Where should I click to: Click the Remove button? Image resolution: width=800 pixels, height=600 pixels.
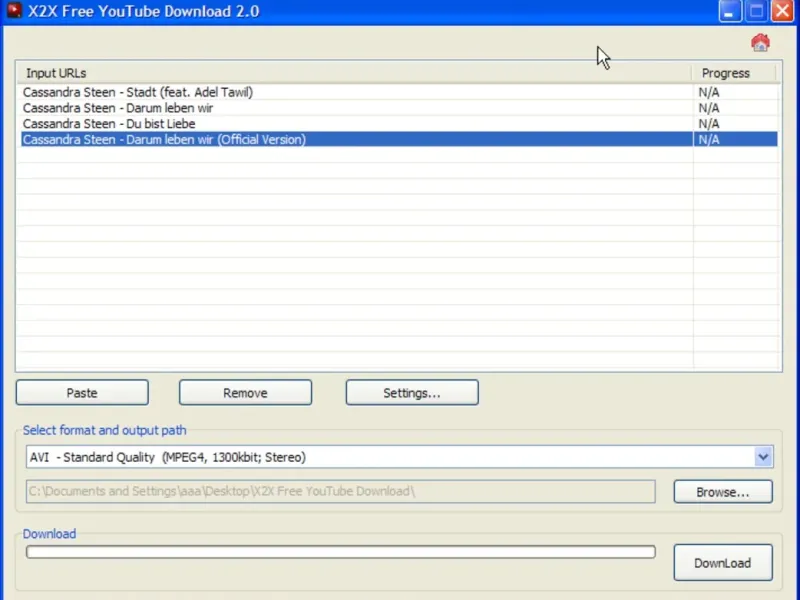coord(245,392)
